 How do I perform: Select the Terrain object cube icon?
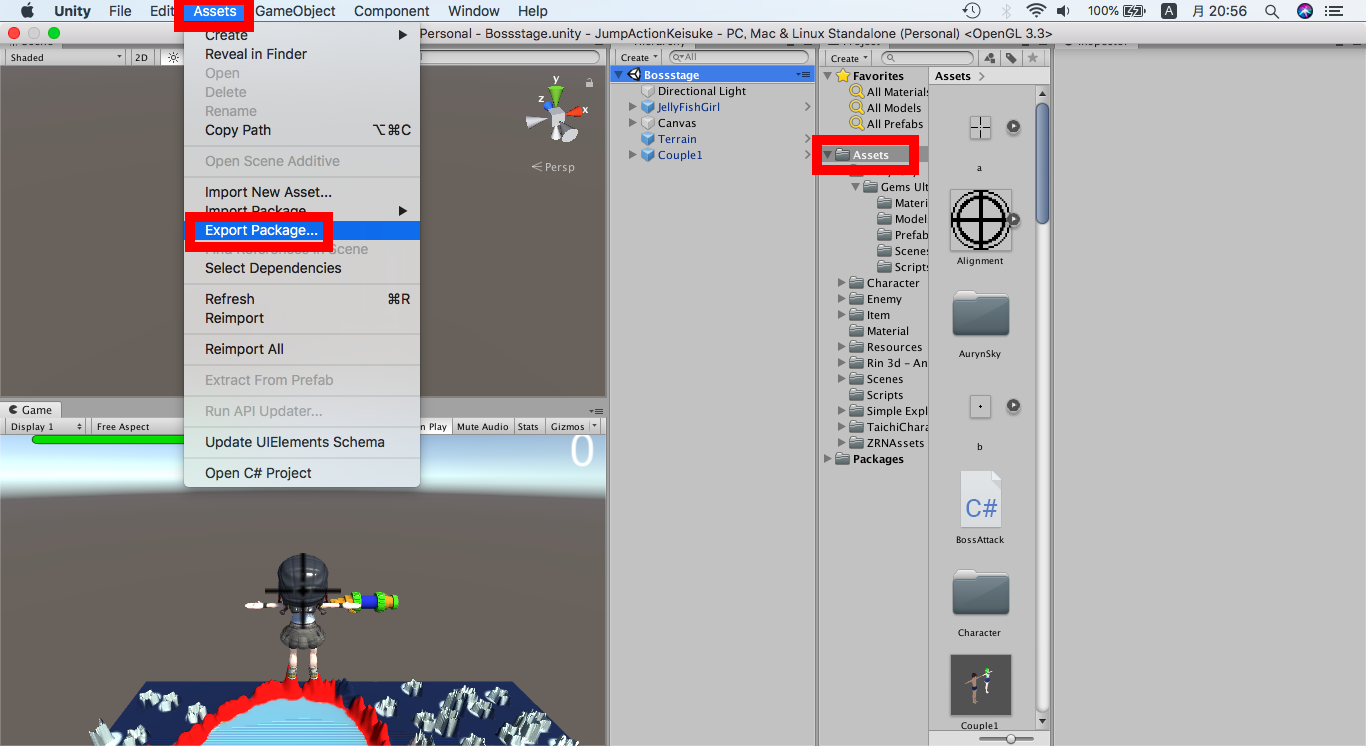point(648,139)
